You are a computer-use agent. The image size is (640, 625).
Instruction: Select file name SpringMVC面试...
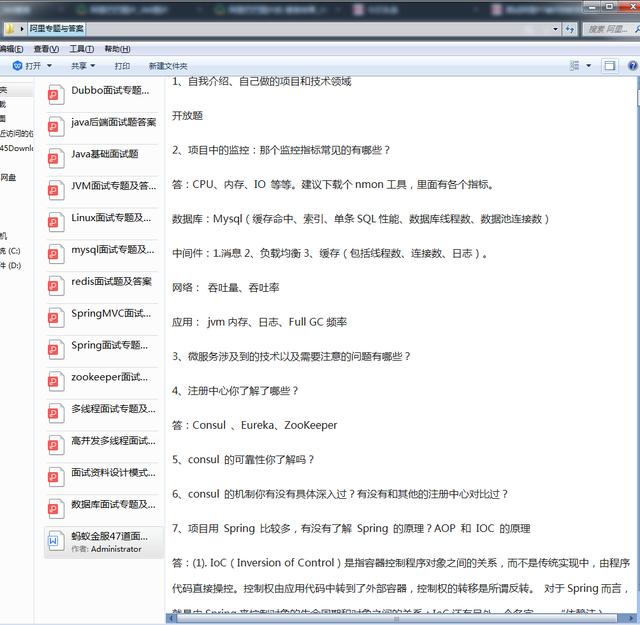111,313
